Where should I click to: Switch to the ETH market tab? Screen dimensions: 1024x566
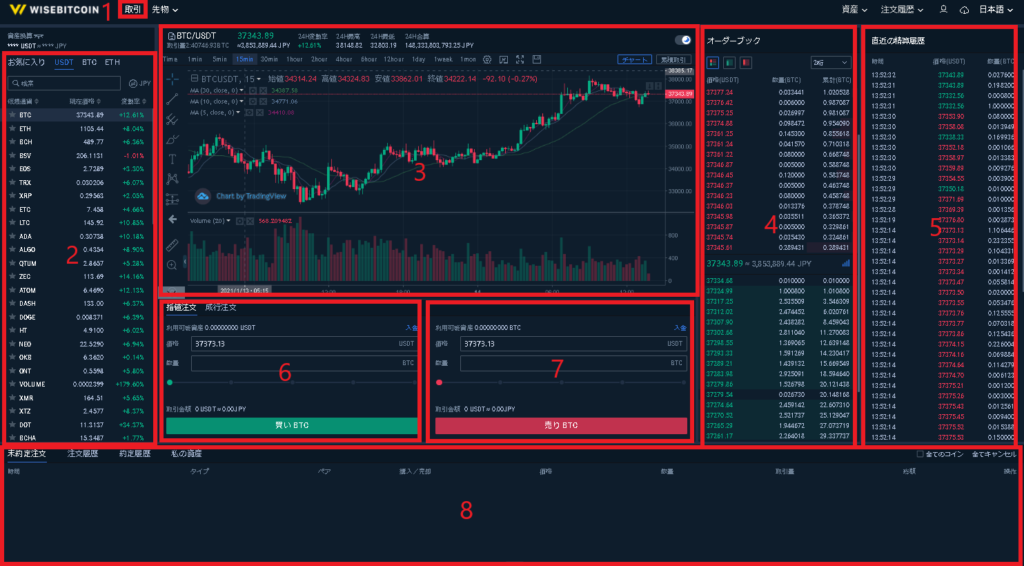click(112, 62)
